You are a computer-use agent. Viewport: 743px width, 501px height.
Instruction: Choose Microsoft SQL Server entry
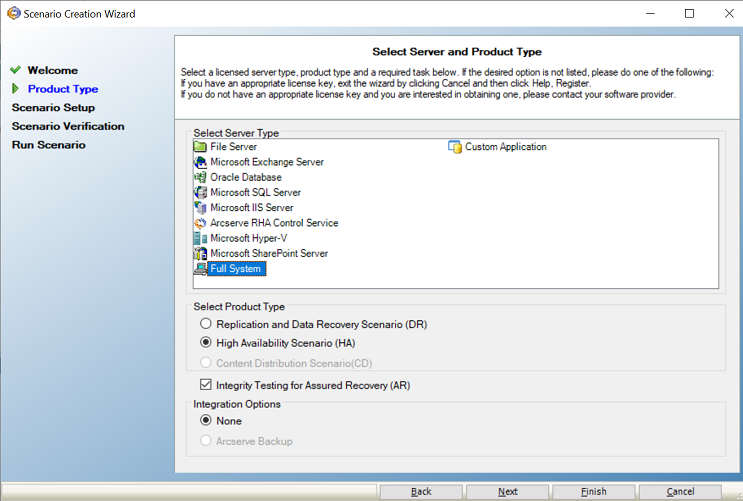255,192
